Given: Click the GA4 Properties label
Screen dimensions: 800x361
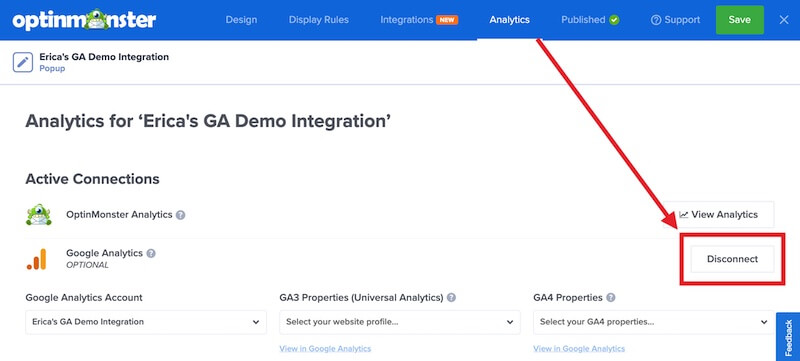Looking at the screenshot, I should 568,297.
